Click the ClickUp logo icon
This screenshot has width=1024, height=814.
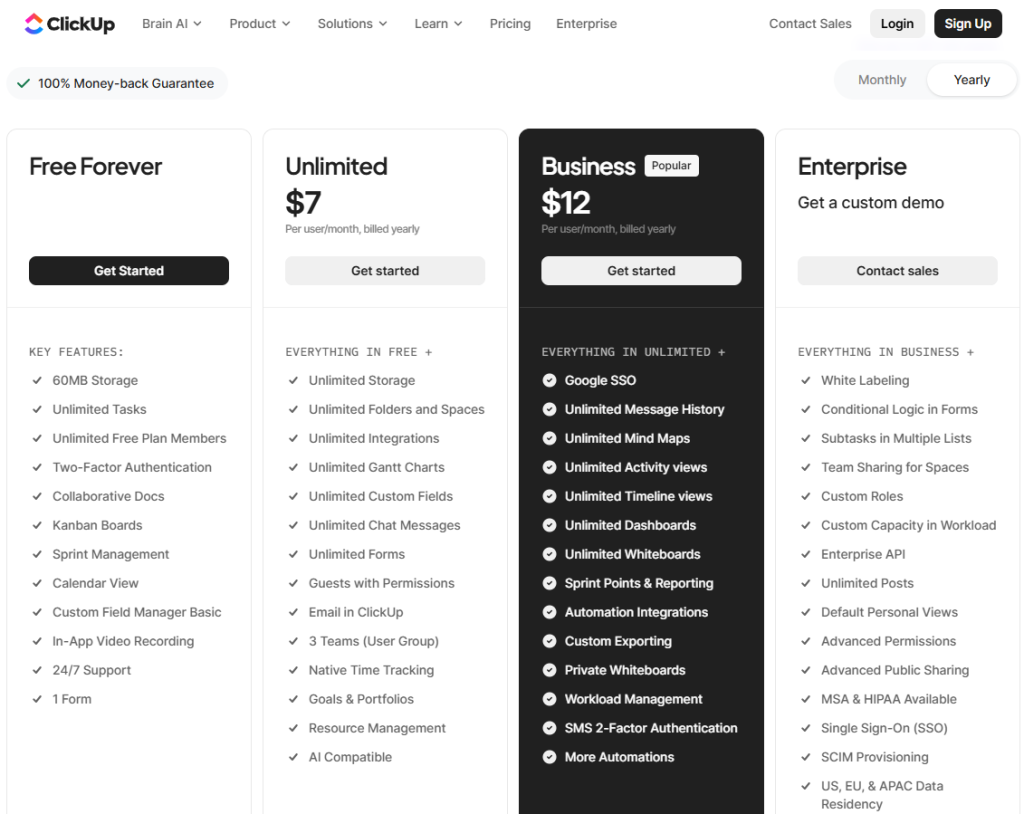[34, 23]
